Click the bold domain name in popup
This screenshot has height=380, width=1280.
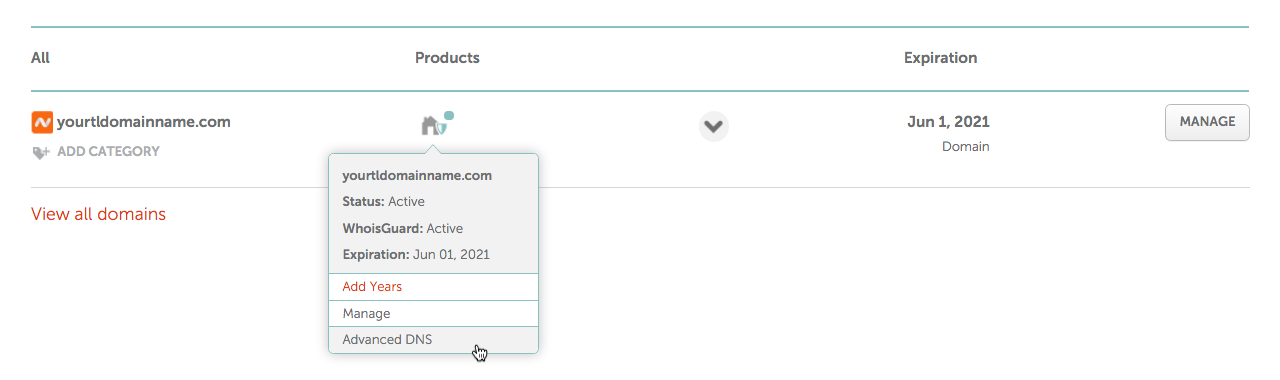pos(417,175)
